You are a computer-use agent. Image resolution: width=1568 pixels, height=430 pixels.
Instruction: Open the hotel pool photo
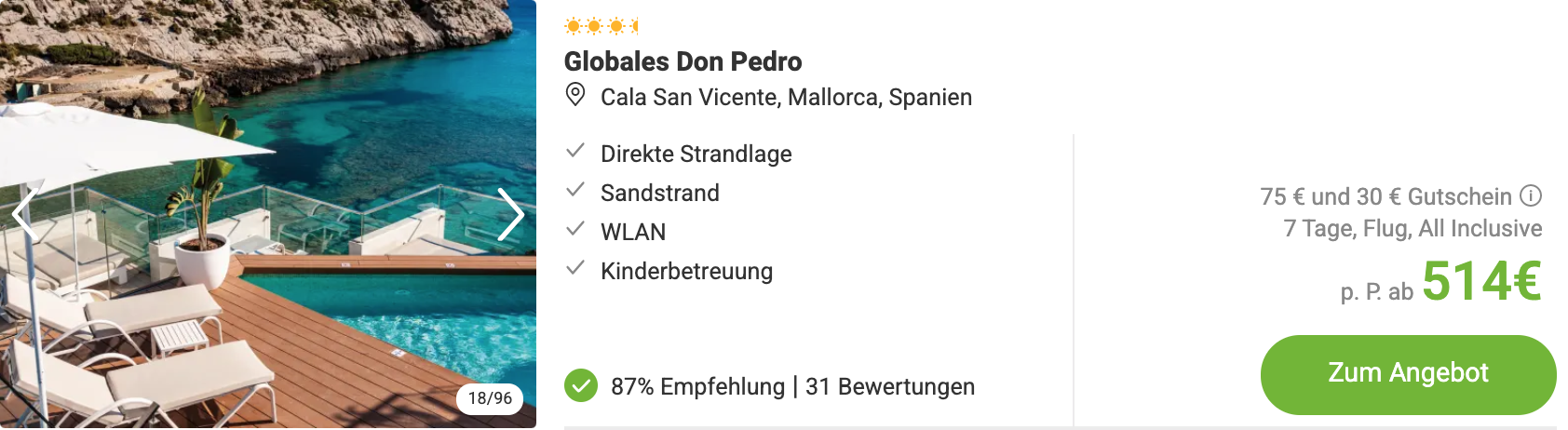268,214
